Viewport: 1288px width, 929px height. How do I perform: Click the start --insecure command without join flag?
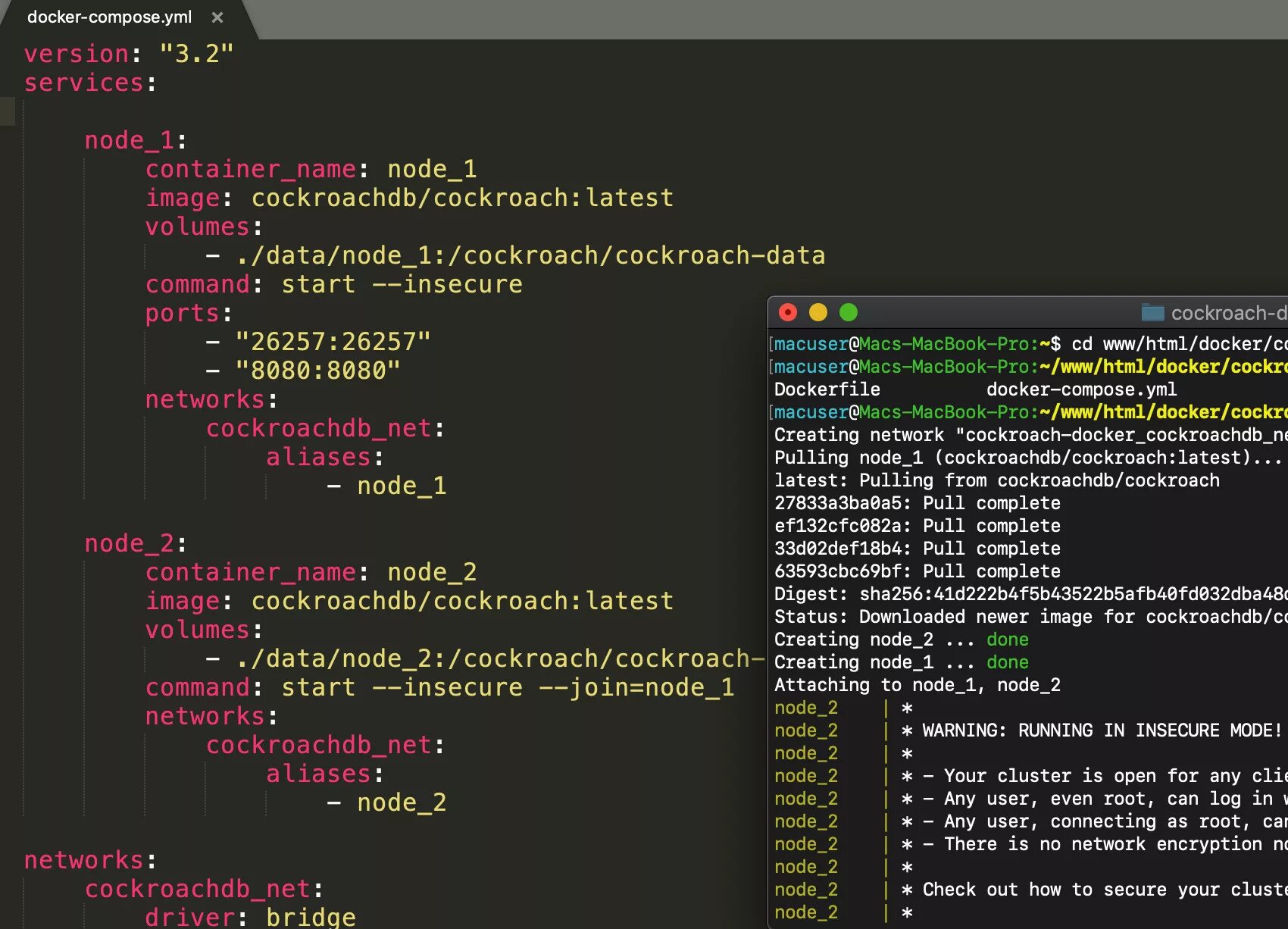[x=402, y=284]
